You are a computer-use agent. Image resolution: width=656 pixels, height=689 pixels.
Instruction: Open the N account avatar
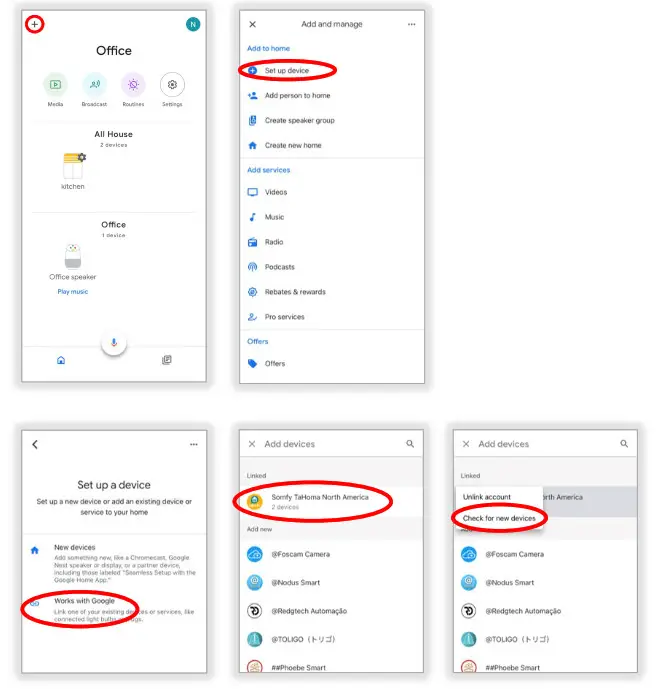(193, 24)
